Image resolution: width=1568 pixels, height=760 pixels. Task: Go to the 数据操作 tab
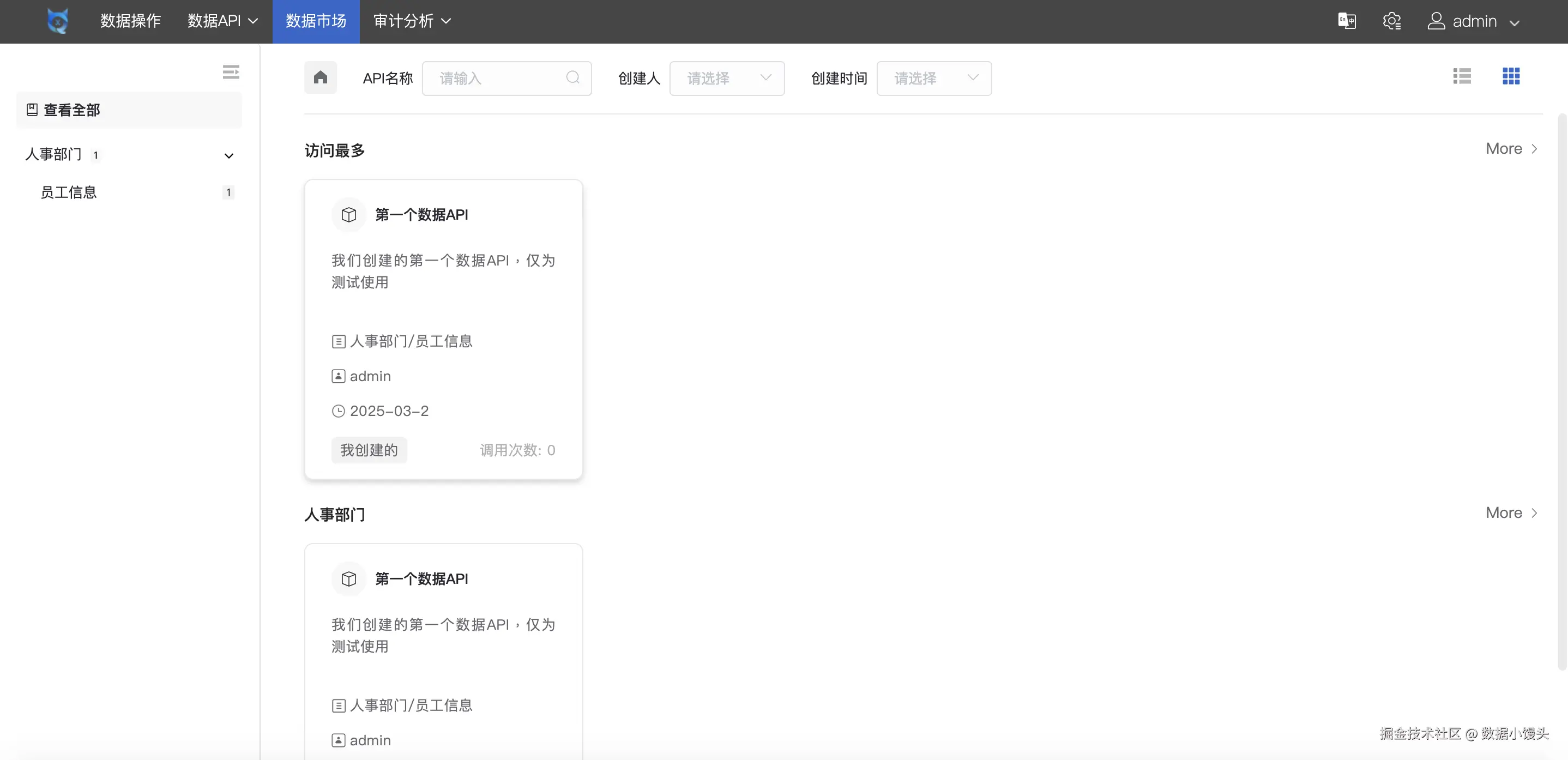[130, 21]
